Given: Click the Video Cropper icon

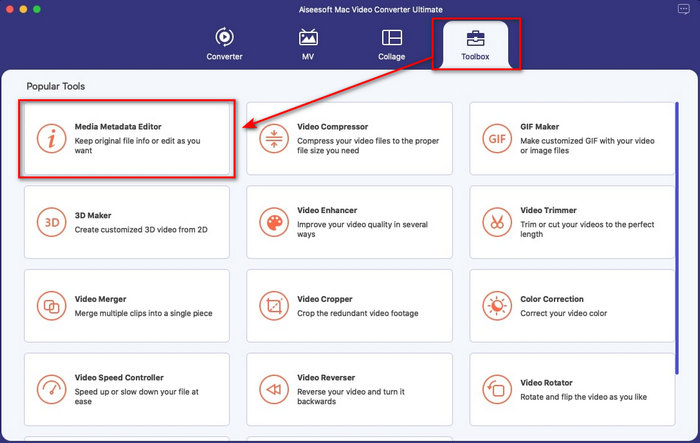Looking at the screenshot, I should [274, 306].
